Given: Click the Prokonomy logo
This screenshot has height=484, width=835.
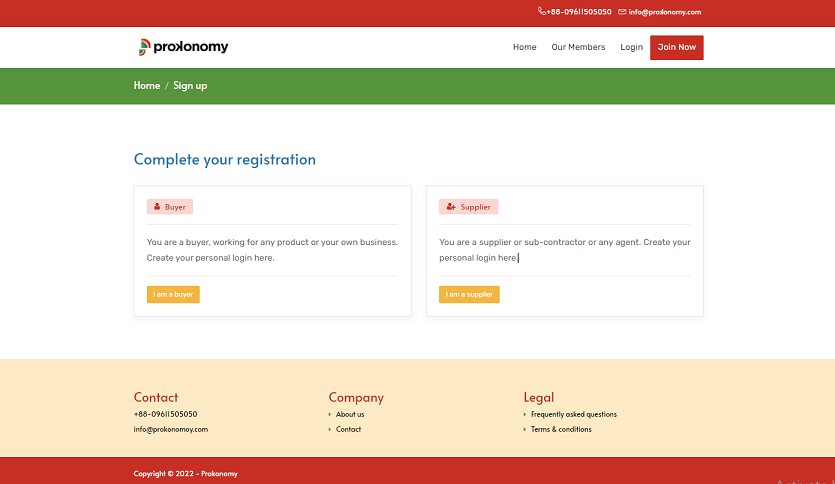Looking at the screenshot, I should tap(183, 47).
